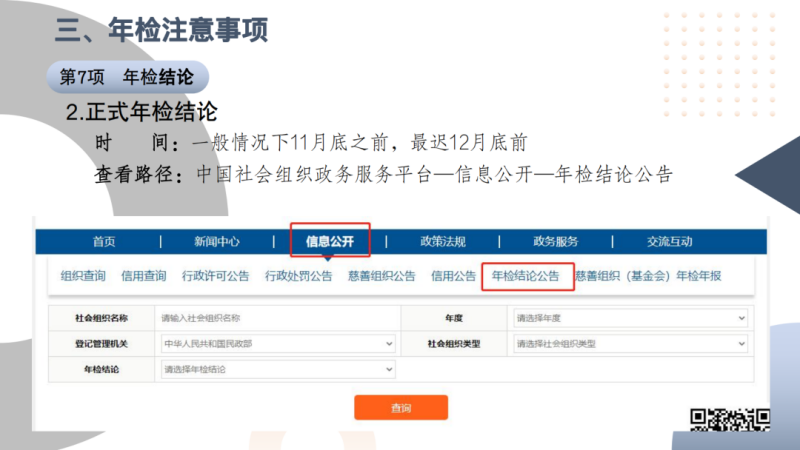Click the 组织查询 submenu link
The width and height of the screenshot is (800, 450).
[x=83, y=276]
